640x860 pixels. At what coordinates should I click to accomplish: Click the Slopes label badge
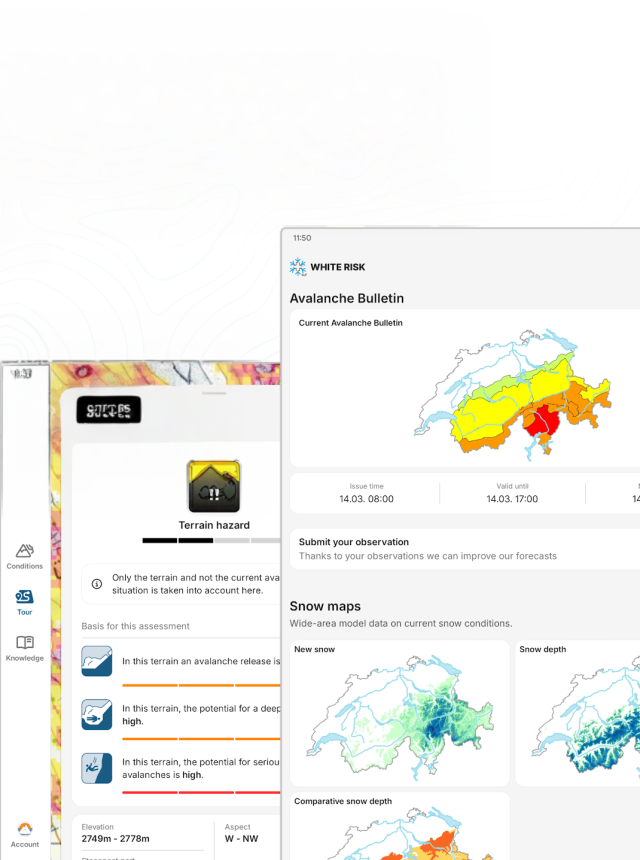108,410
